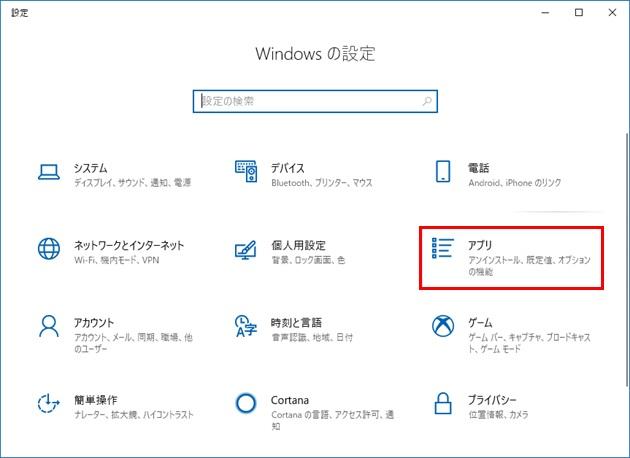This screenshot has height=458, width=630.
Task: Open the 電話 settings category
Action: point(479,168)
